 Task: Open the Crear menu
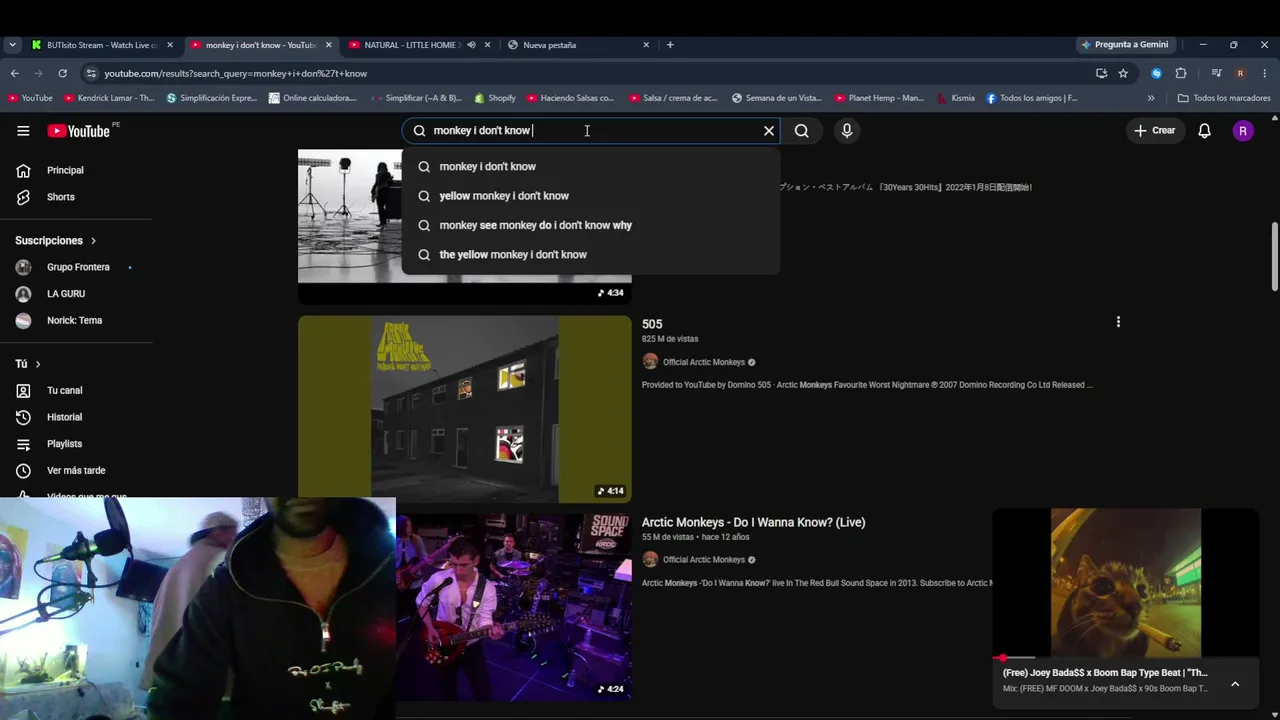point(1154,131)
